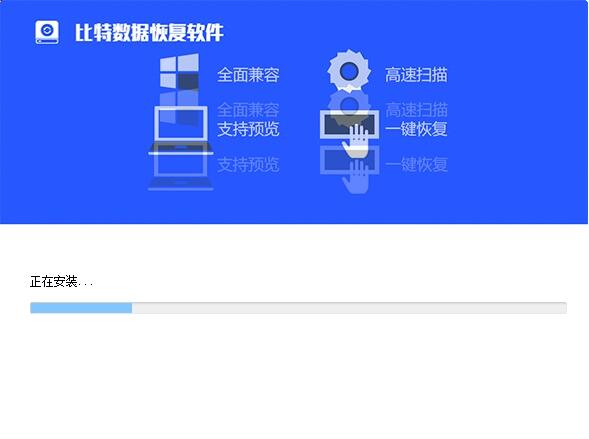Click the bright 支持预览 label

coord(248,129)
